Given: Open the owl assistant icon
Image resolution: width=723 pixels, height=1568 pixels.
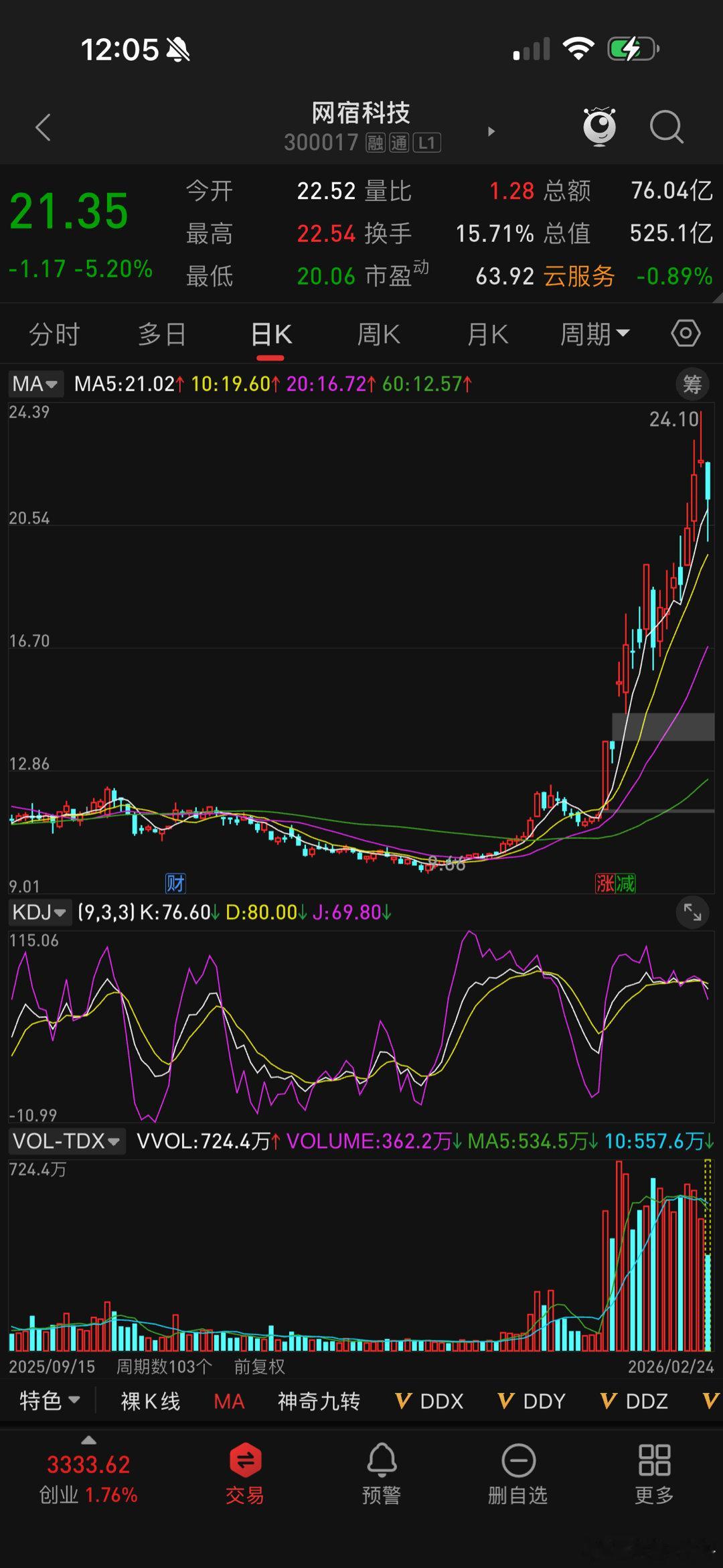Looking at the screenshot, I should (x=599, y=126).
